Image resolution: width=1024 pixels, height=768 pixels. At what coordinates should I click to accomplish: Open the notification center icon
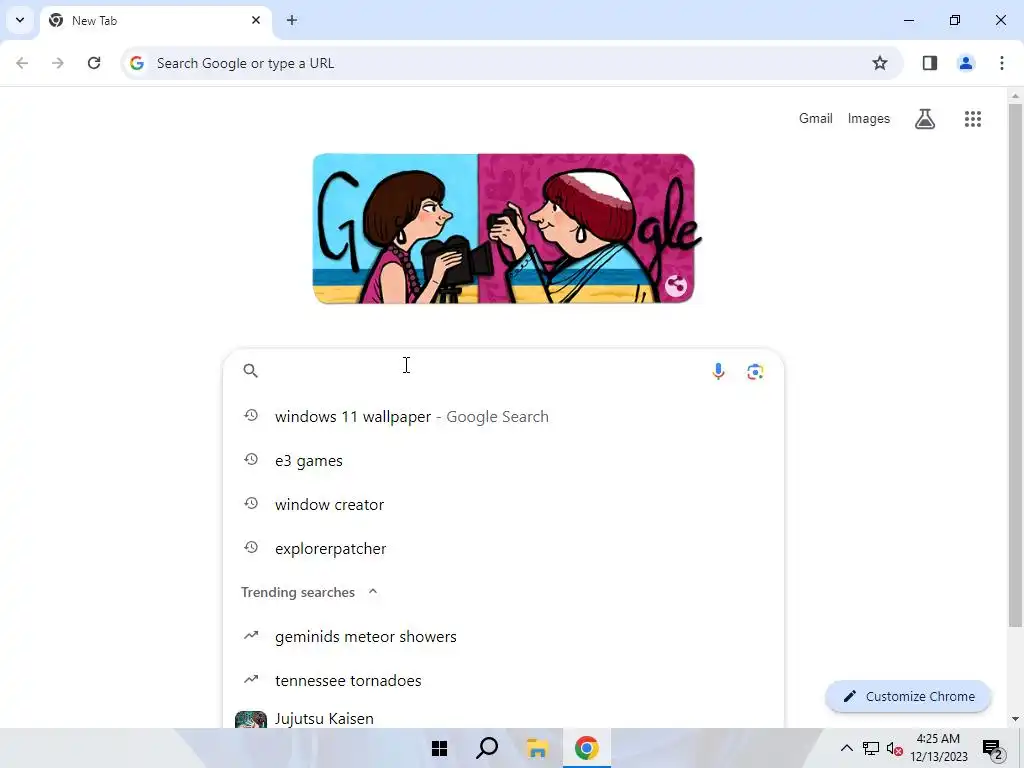pyautogui.click(x=993, y=749)
